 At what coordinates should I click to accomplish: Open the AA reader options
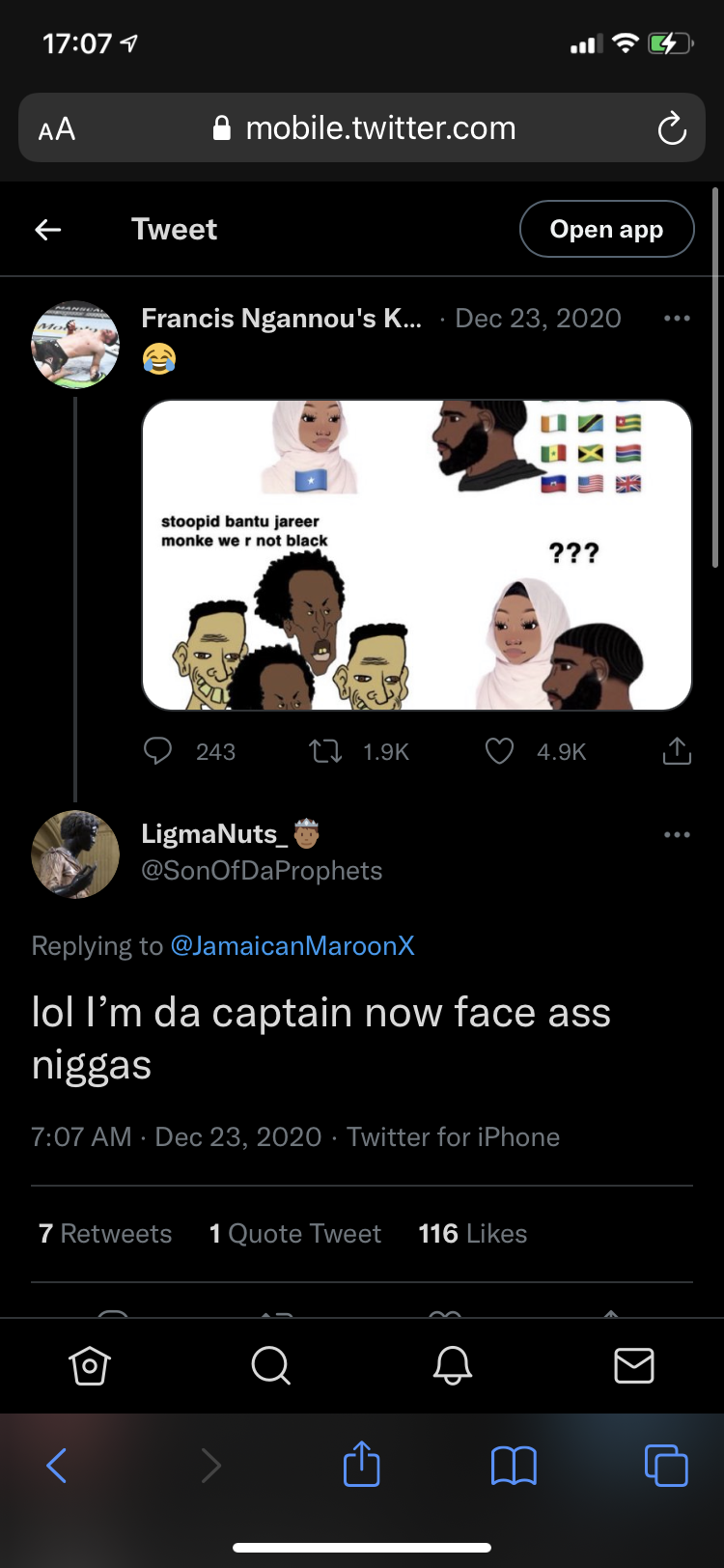pos(57,128)
